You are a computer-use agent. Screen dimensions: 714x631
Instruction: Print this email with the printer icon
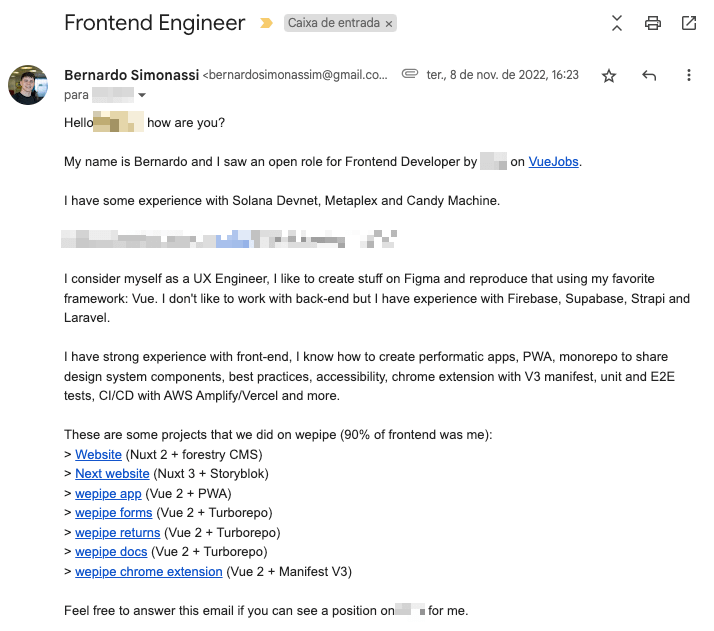click(x=653, y=23)
